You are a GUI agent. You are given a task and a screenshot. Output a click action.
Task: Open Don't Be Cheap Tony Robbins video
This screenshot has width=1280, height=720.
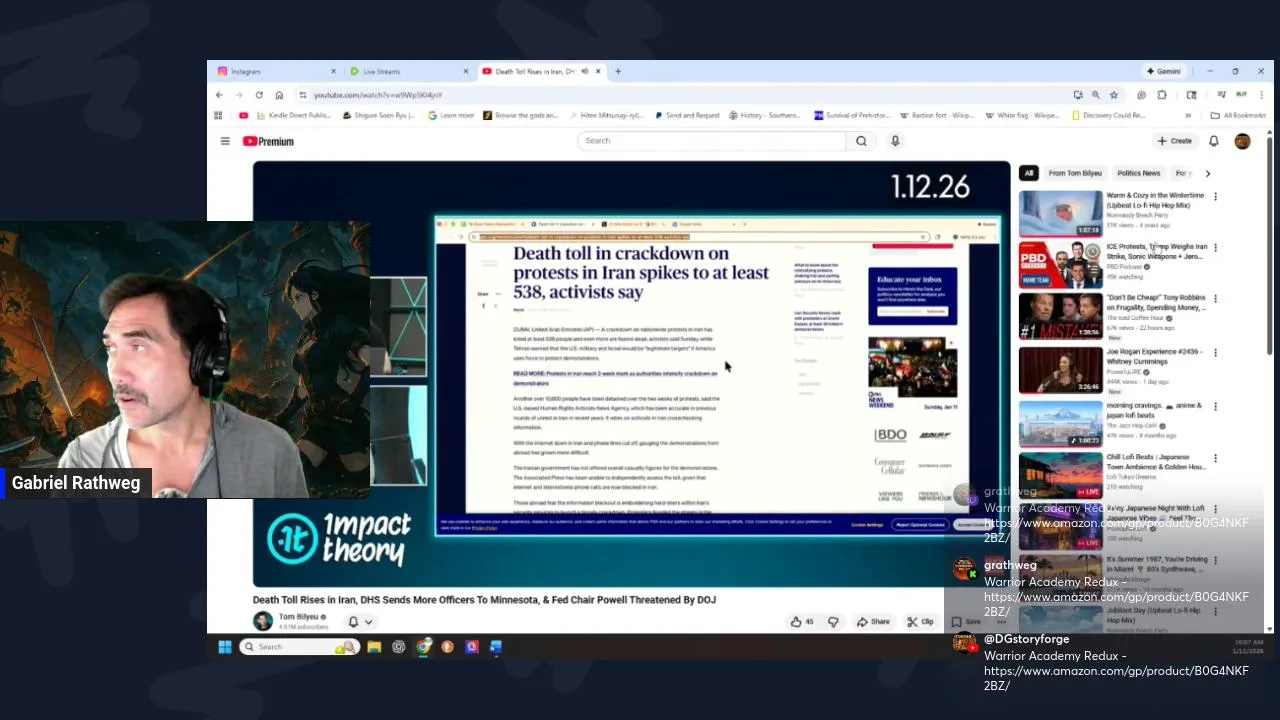tap(1060, 317)
